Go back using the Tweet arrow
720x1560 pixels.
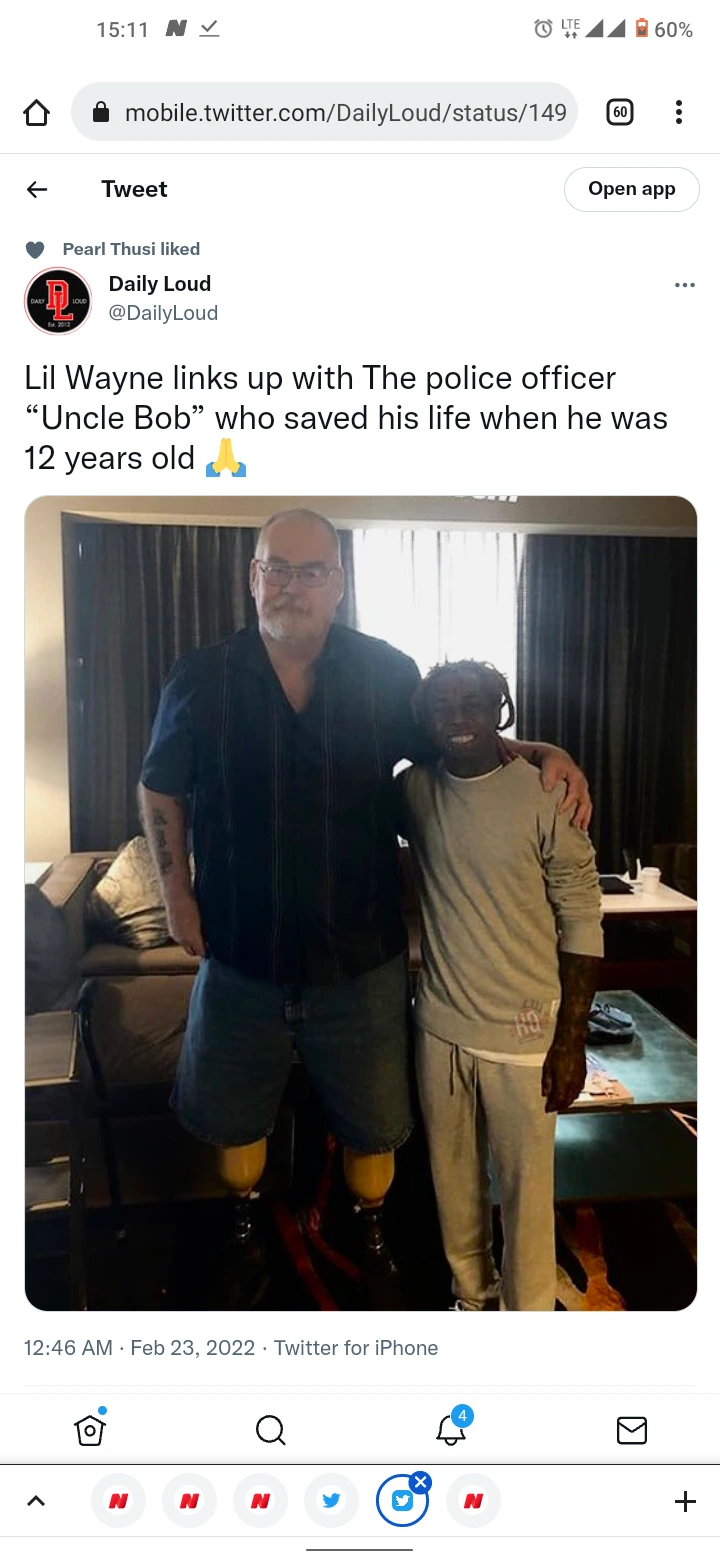click(x=37, y=189)
